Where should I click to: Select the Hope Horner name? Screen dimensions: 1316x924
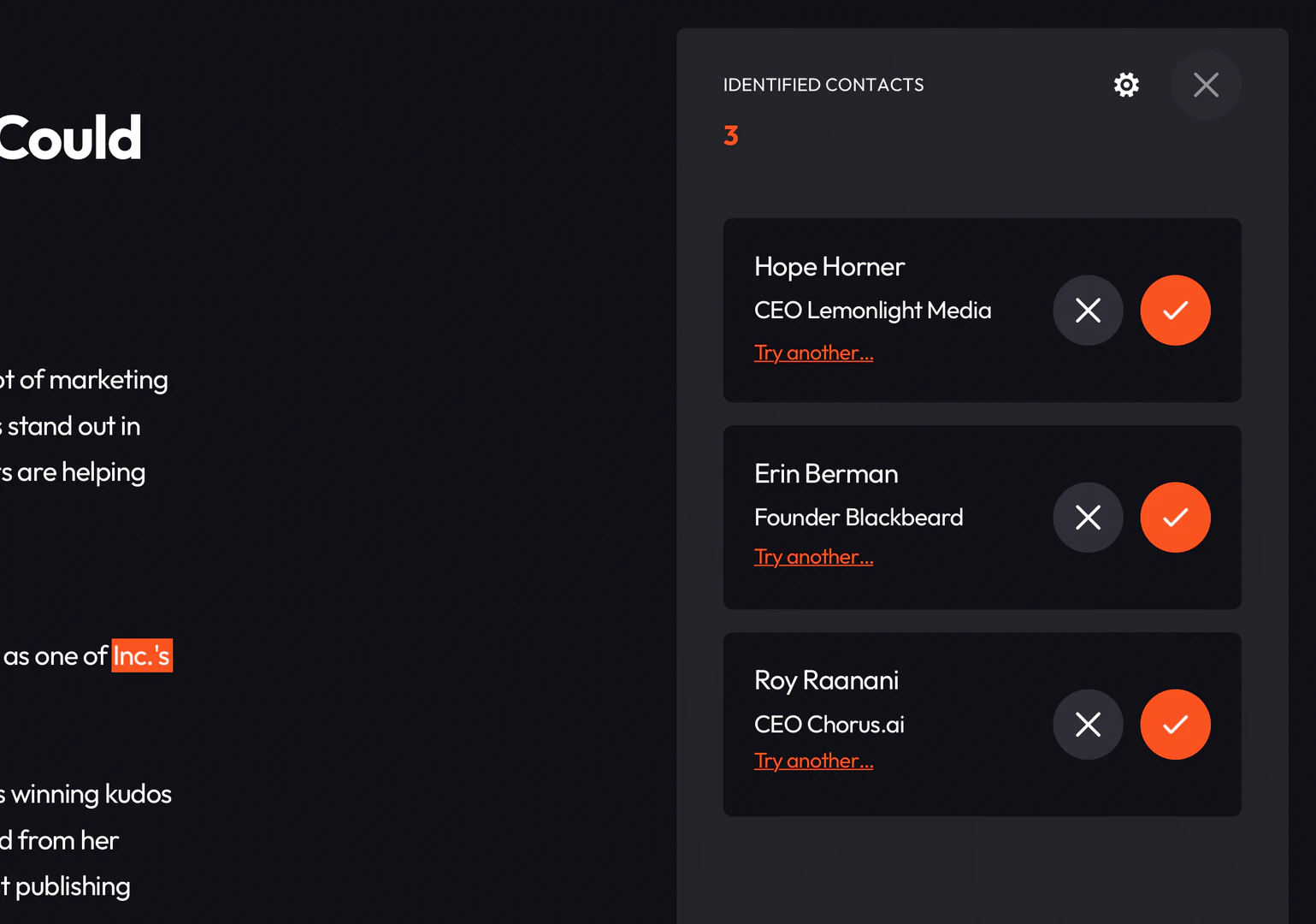click(x=829, y=267)
